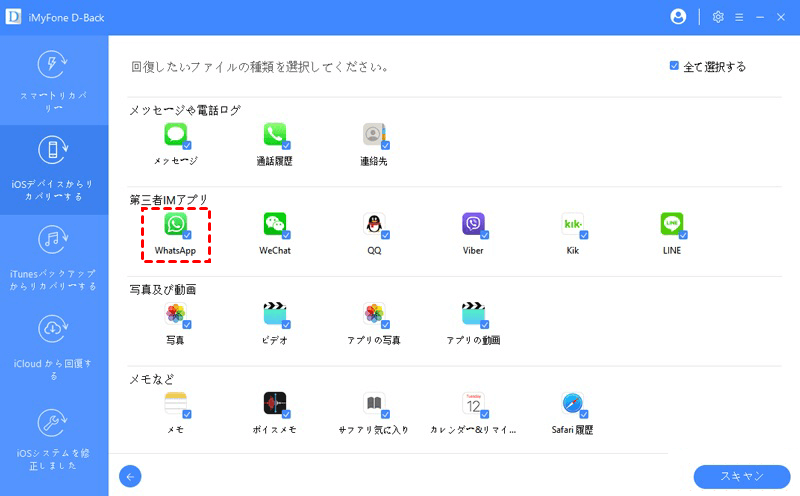Choose the QQ penguin icon
This screenshot has width=800, height=496.
coord(374,223)
